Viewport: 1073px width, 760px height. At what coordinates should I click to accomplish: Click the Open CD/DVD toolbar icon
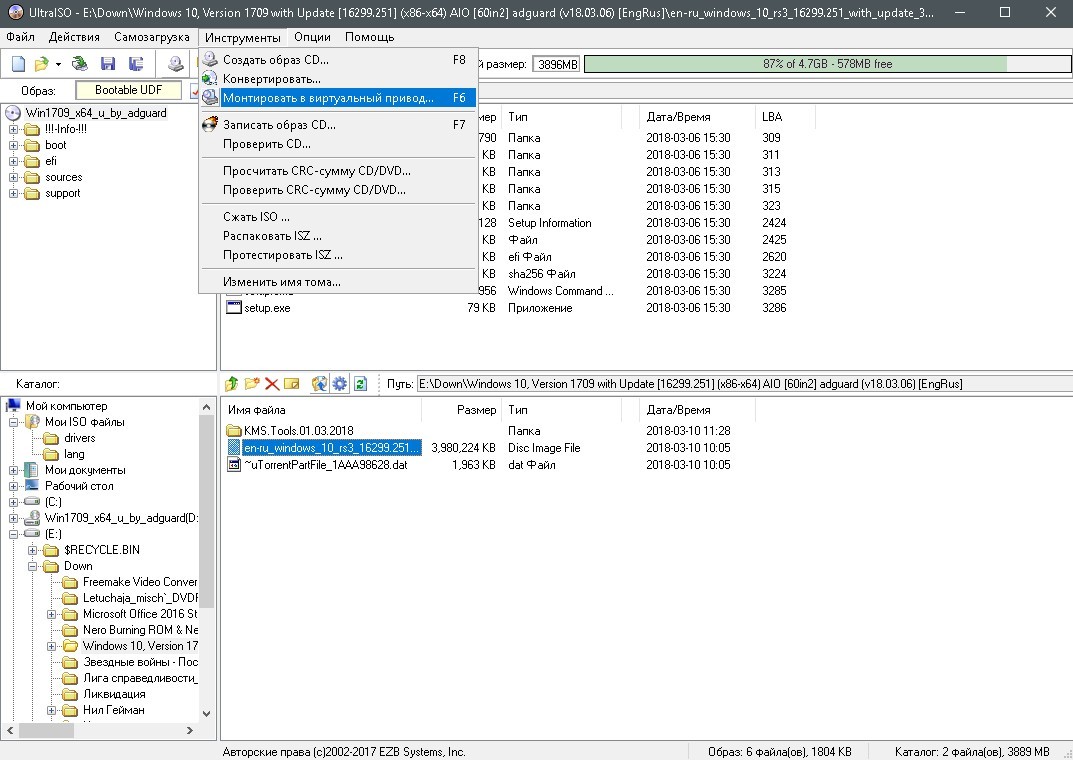tap(80, 64)
